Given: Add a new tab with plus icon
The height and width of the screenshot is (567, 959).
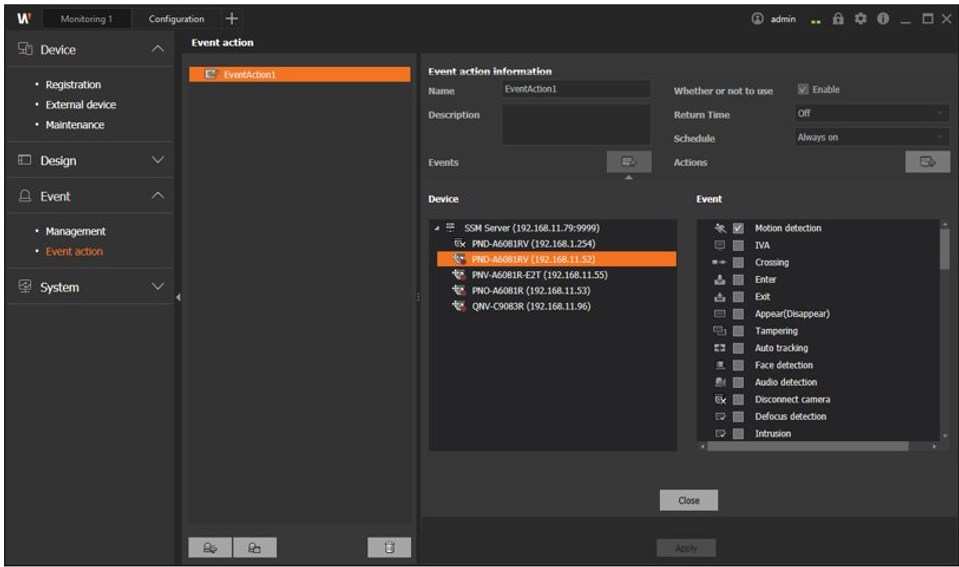Looking at the screenshot, I should point(232,19).
